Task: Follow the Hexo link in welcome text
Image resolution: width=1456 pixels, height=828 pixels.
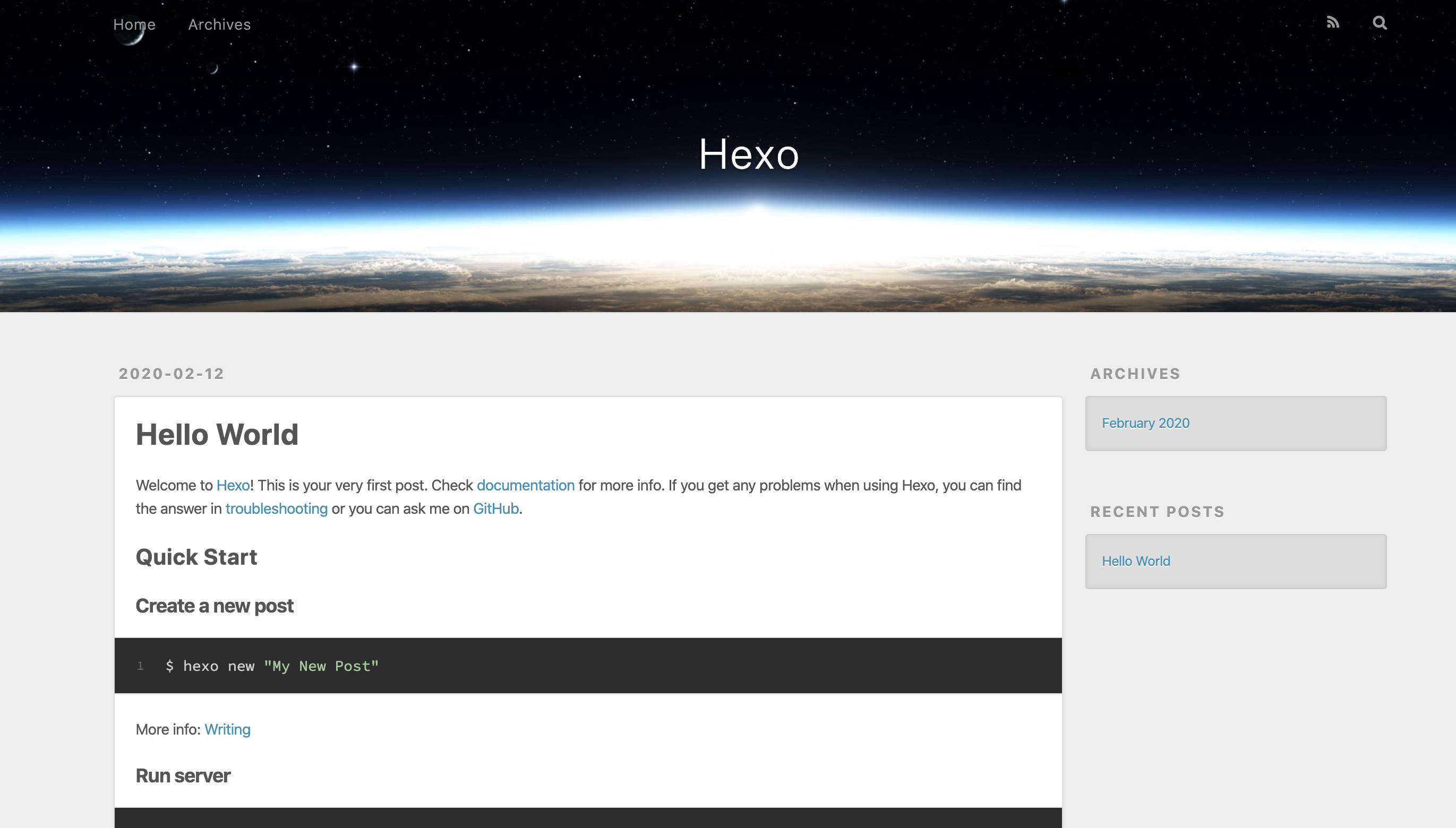Action: pyautogui.click(x=233, y=485)
